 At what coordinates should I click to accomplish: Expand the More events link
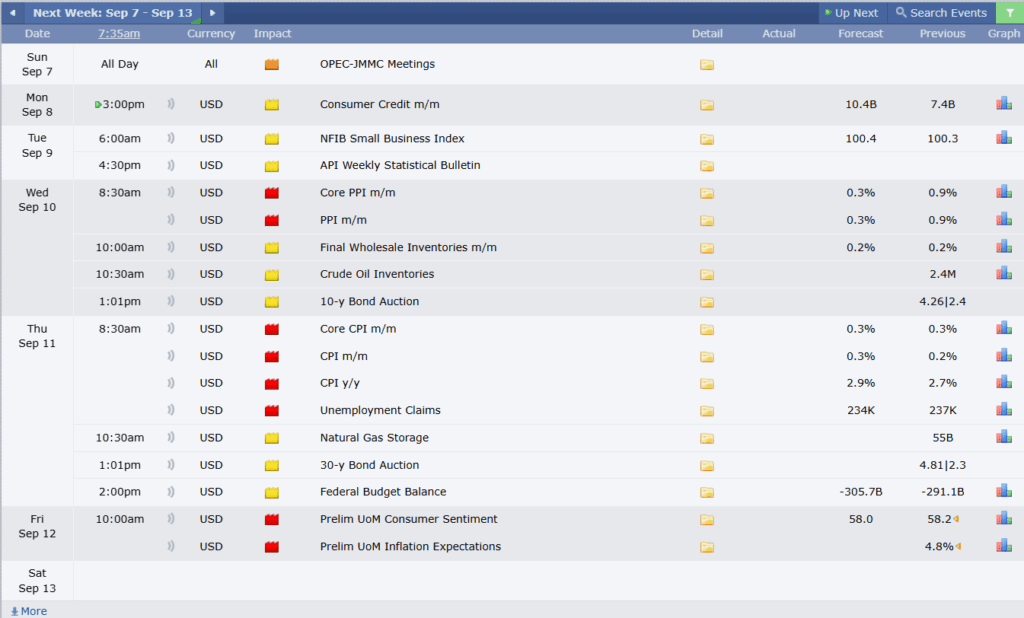click(29, 611)
